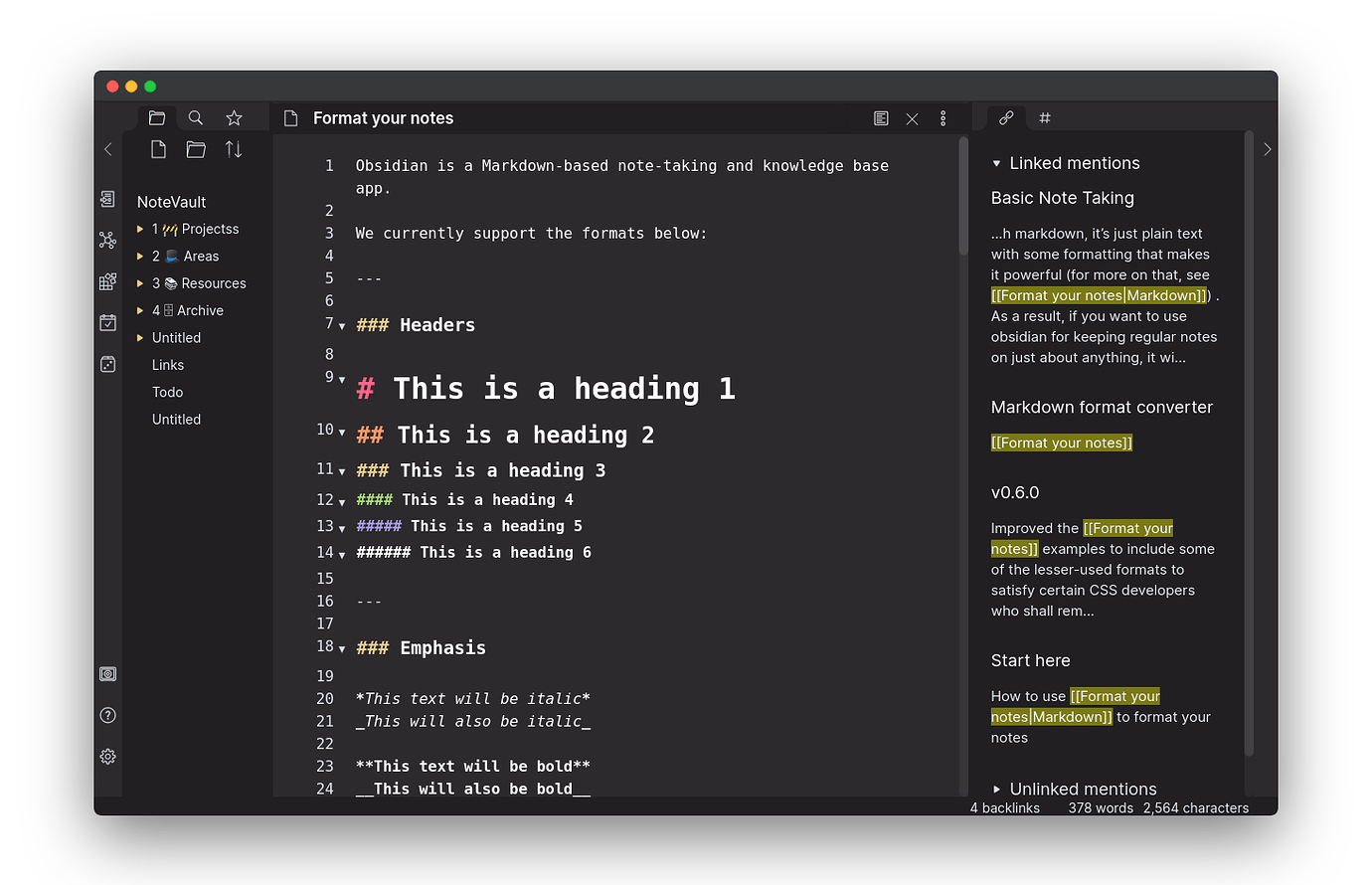The height and width of the screenshot is (885, 1372).
Task: Switch to the tags pane tab
Action: pos(1044,117)
